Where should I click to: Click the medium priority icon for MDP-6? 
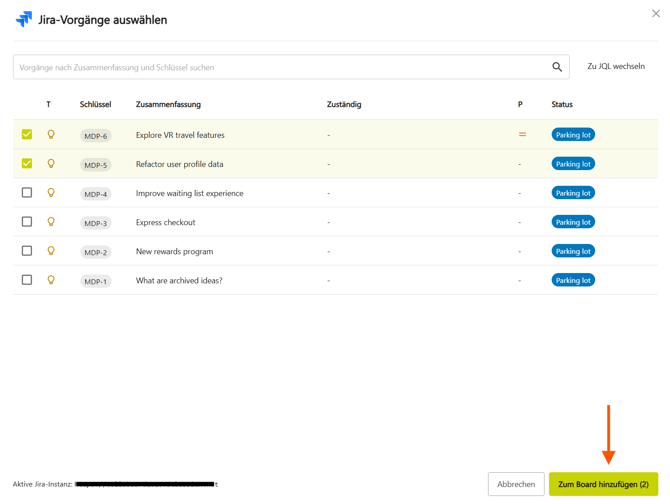(522, 134)
